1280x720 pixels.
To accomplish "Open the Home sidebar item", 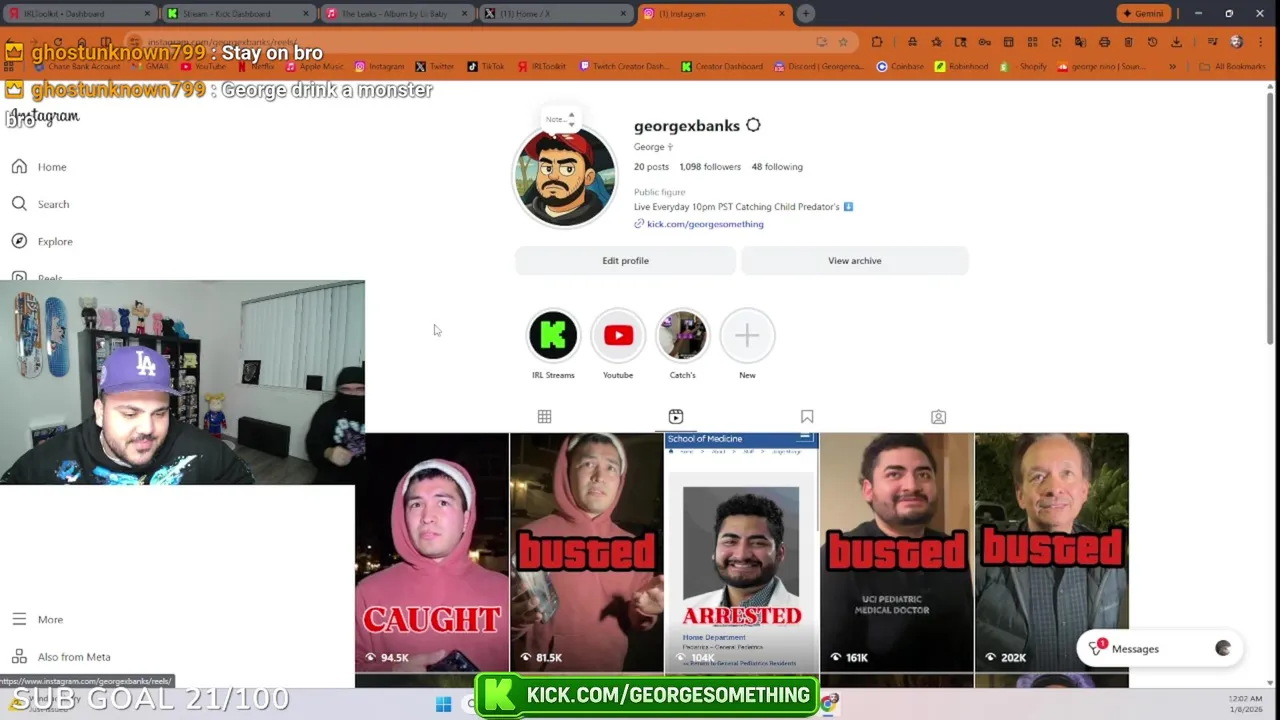I will click(x=40, y=167).
